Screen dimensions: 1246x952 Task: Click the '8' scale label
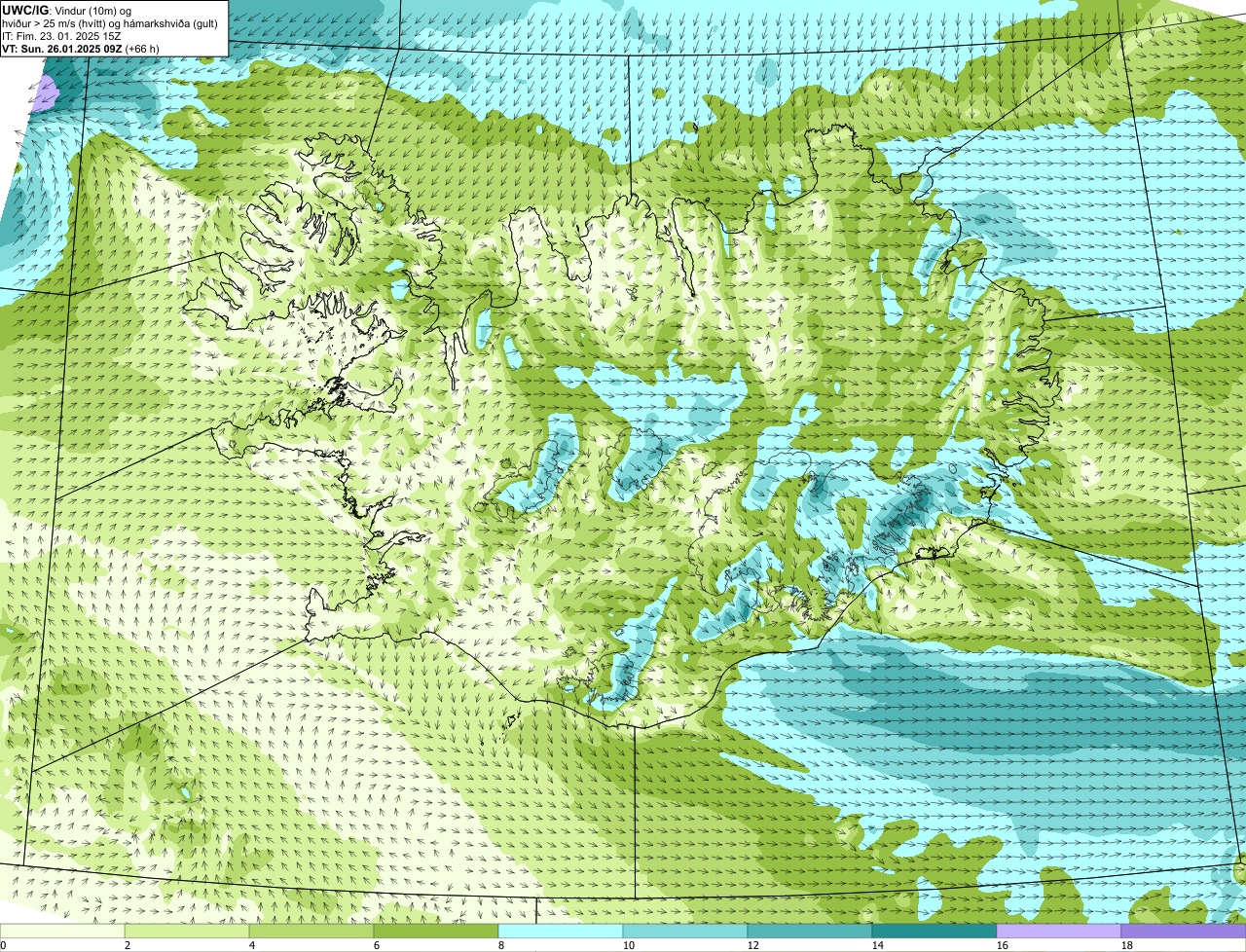[x=501, y=945]
